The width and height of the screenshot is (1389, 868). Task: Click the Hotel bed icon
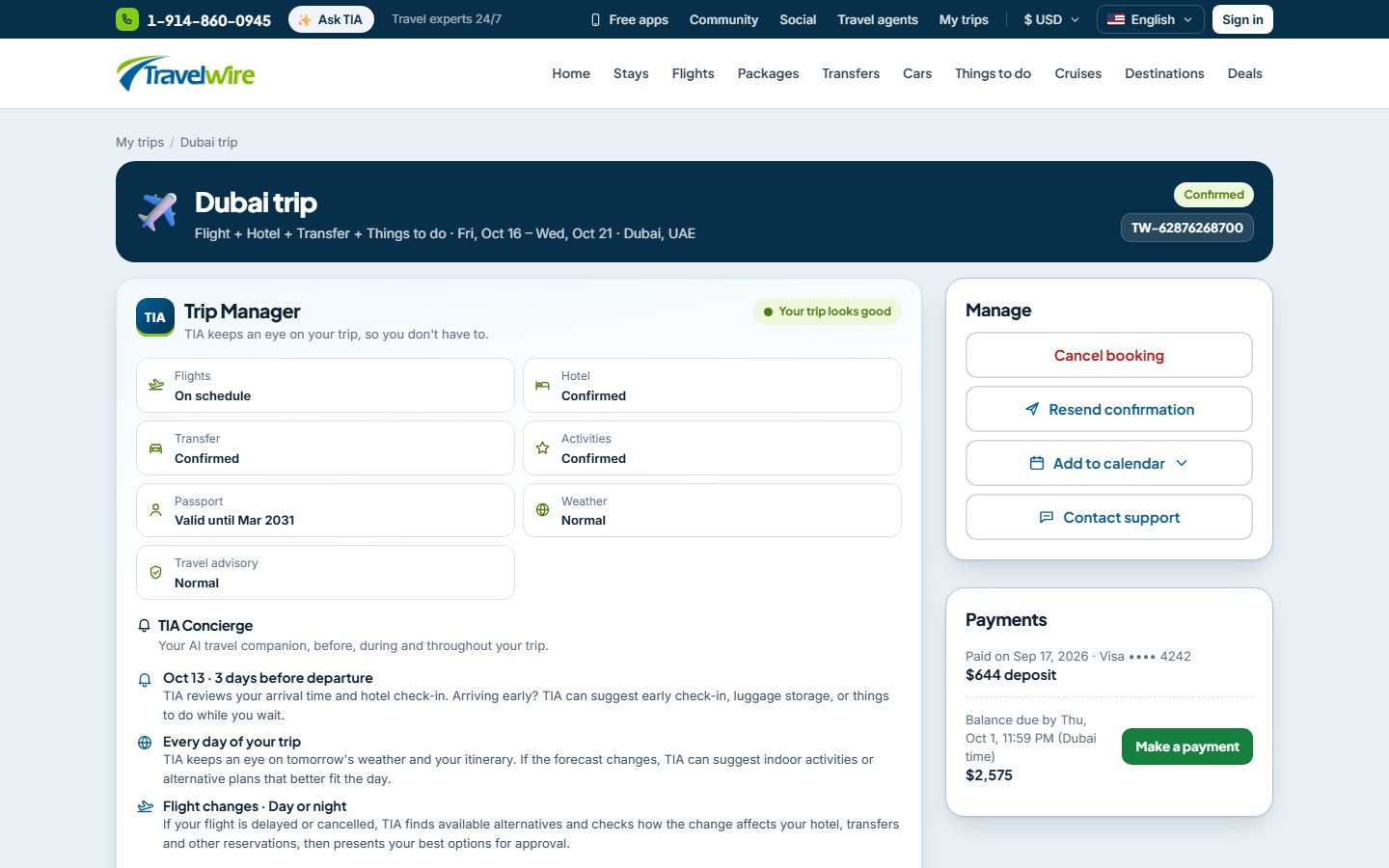tap(543, 386)
